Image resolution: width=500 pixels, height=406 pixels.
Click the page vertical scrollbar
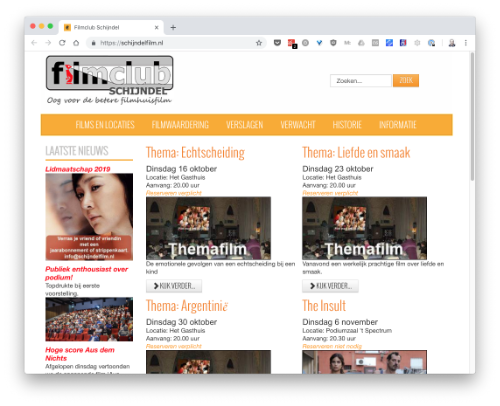click(x=472, y=117)
